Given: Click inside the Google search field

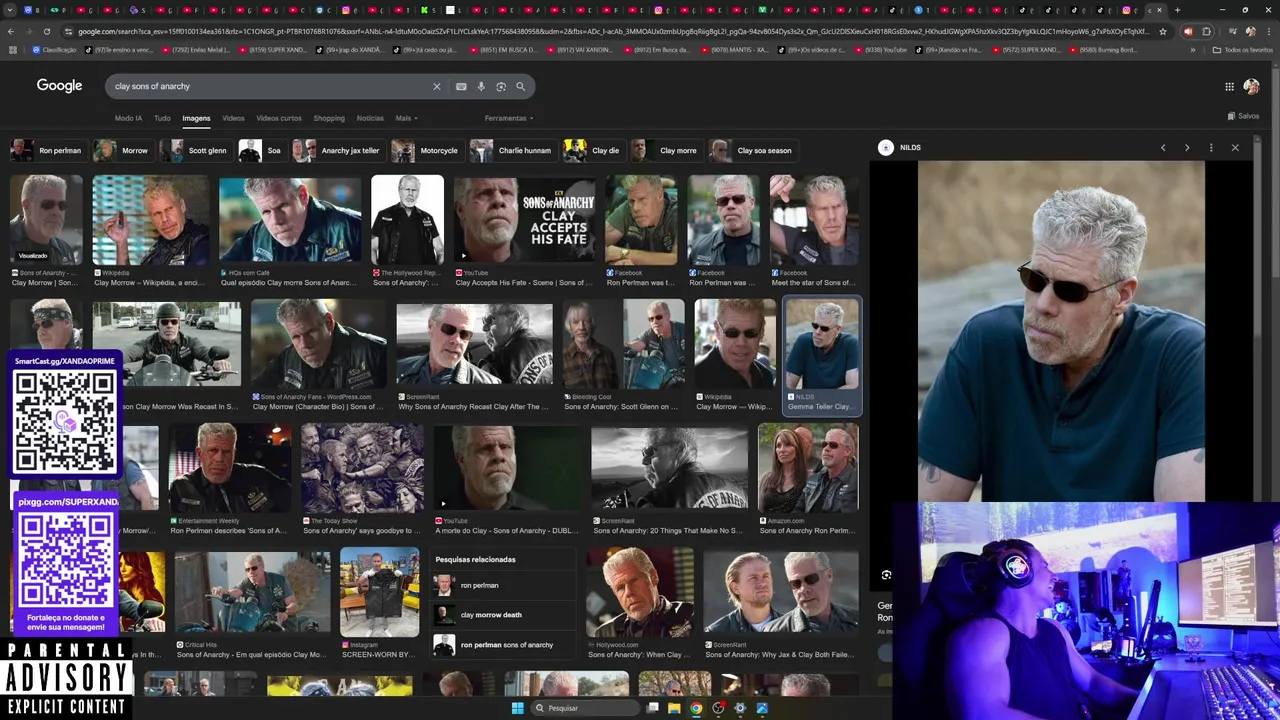Looking at the screenshot, I should point(270,86).
